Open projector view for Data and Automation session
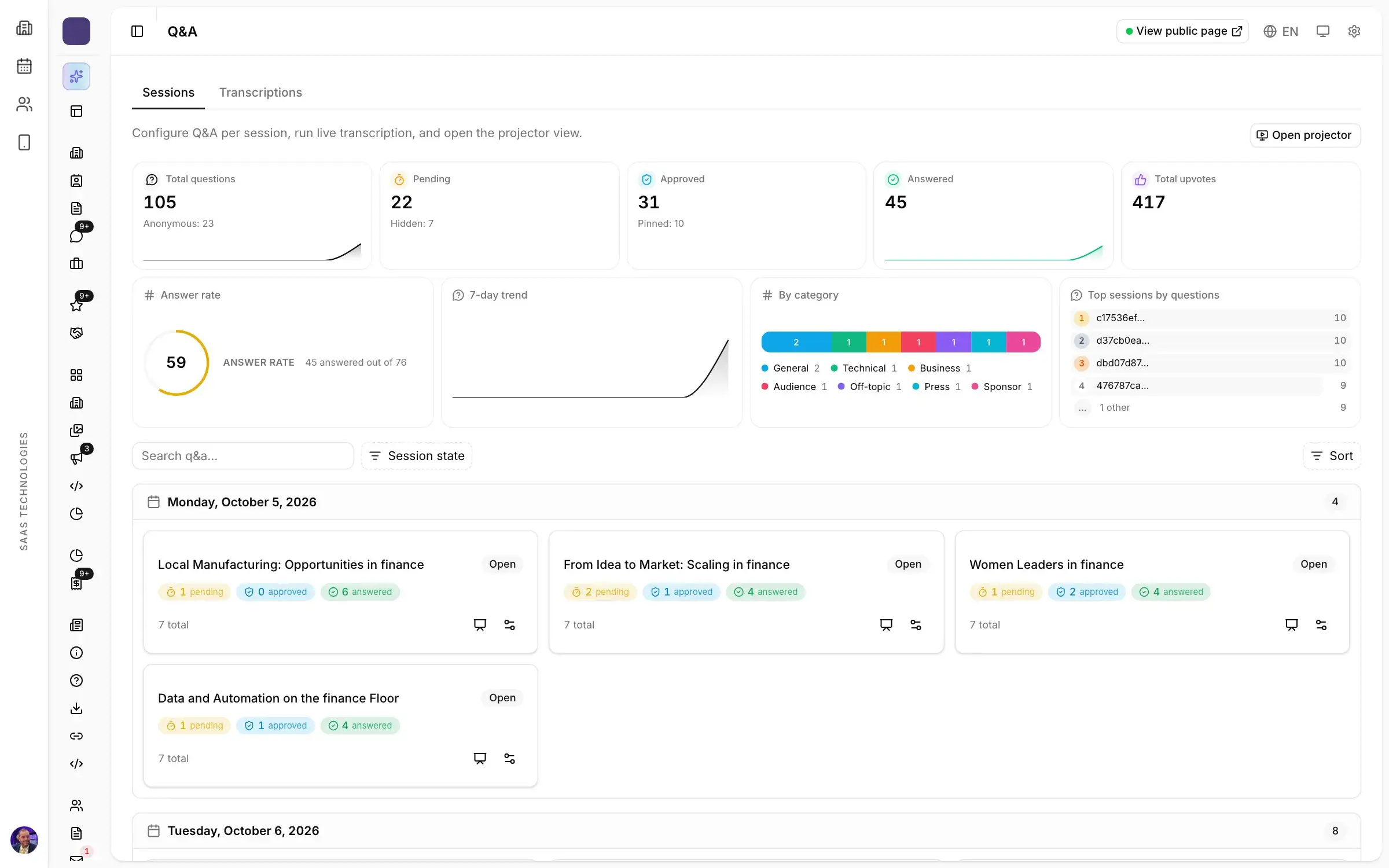The image size is (1389, 868). [480, 759]
